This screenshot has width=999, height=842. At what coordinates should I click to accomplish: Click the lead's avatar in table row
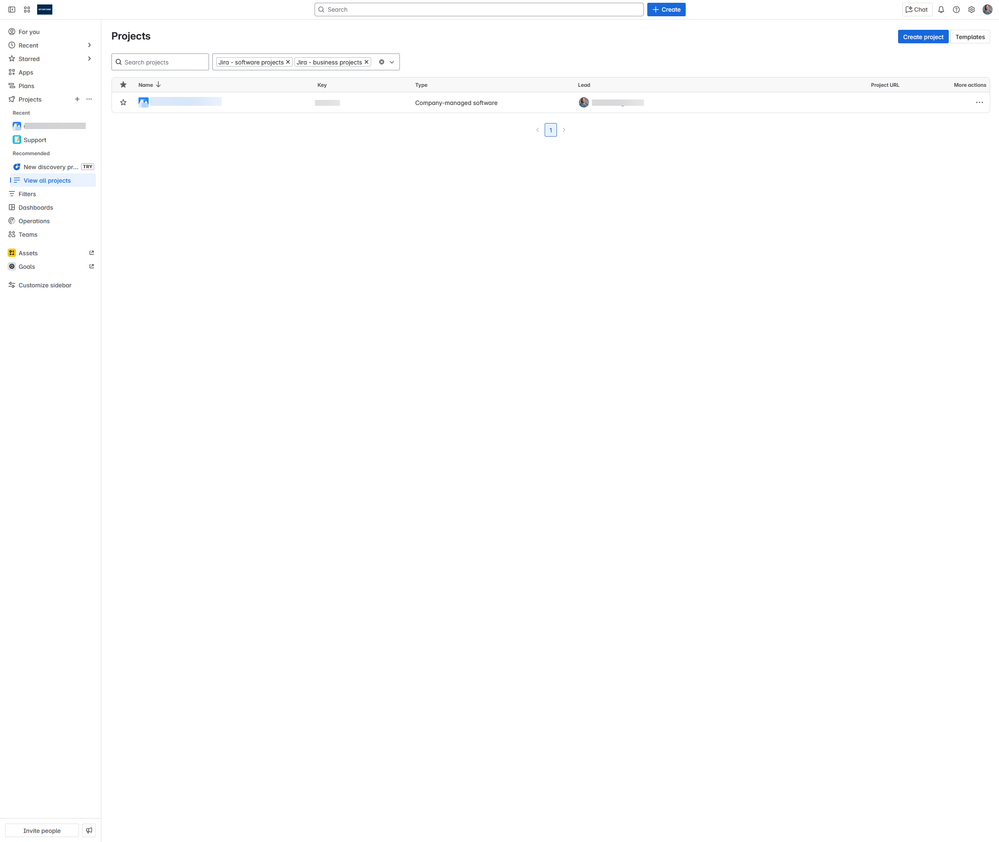(584, 103)
